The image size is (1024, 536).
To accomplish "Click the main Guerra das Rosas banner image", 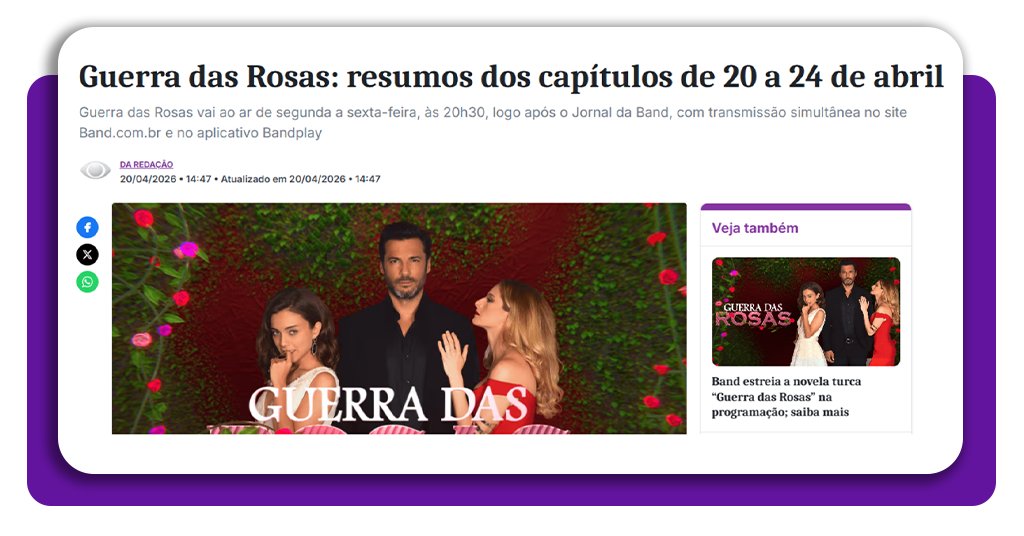I will (x=399, y=319).
